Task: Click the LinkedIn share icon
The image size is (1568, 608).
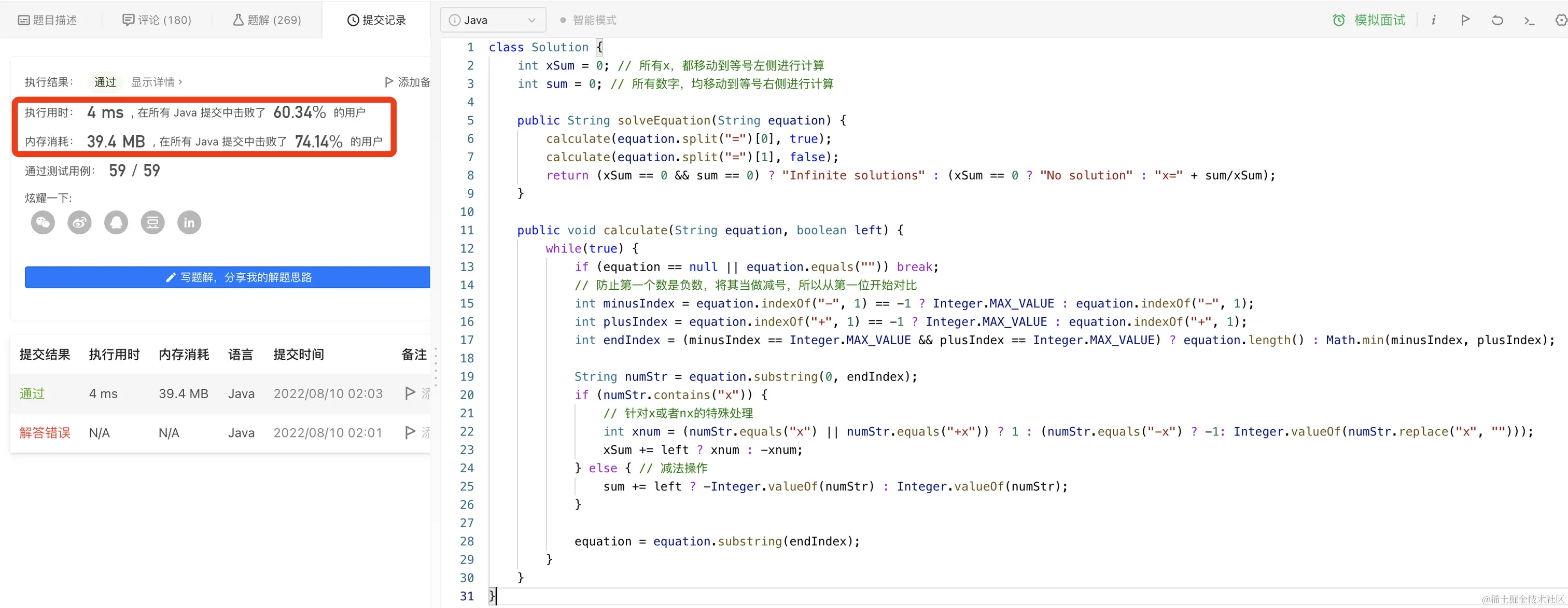Action: [x=189, y=222]
